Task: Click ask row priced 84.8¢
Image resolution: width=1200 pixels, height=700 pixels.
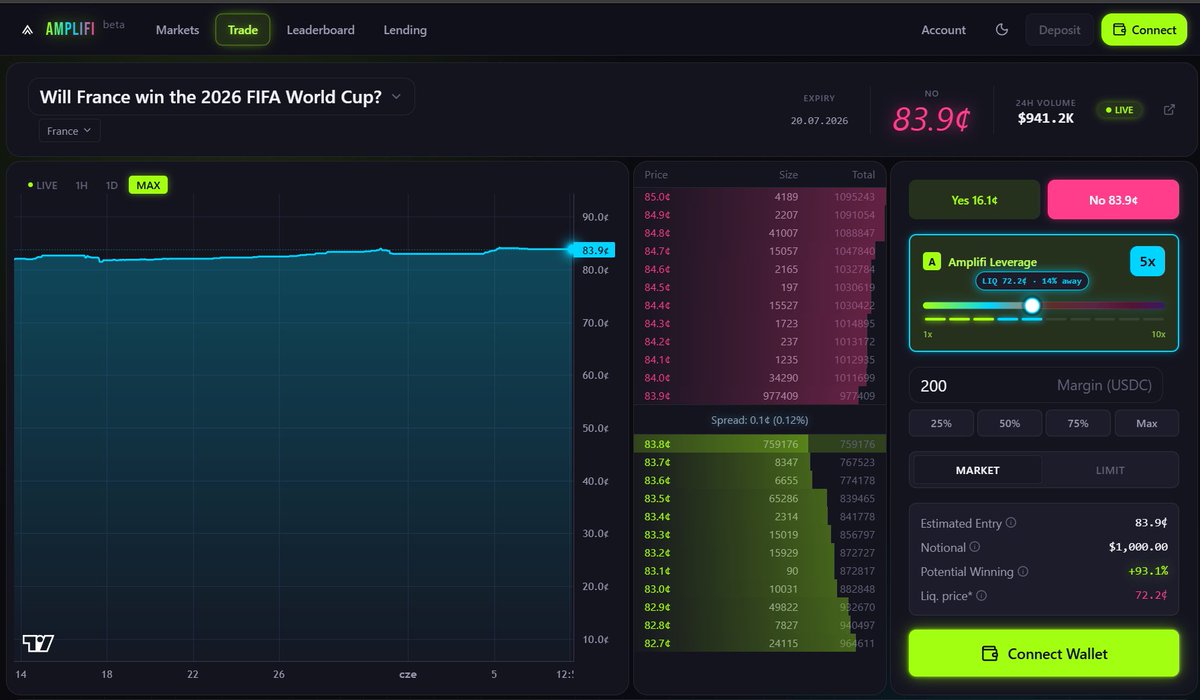Action: click(759, 233)
